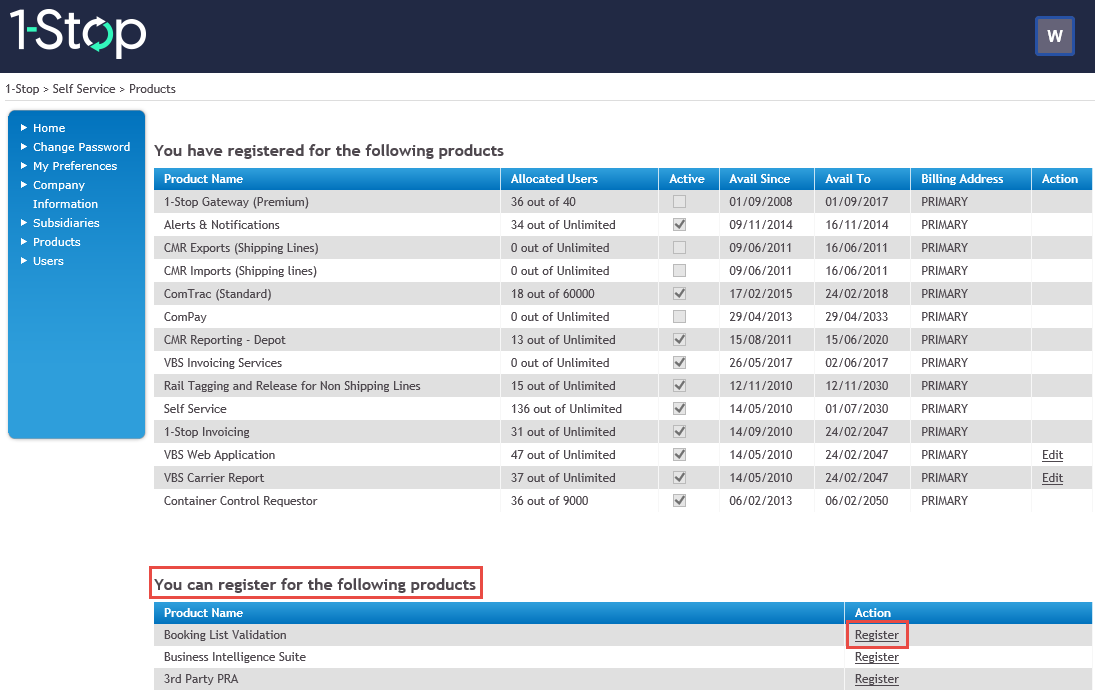Select the ComPay product name
Viewport: 1095px width, 697px height.
click(185, 317)
